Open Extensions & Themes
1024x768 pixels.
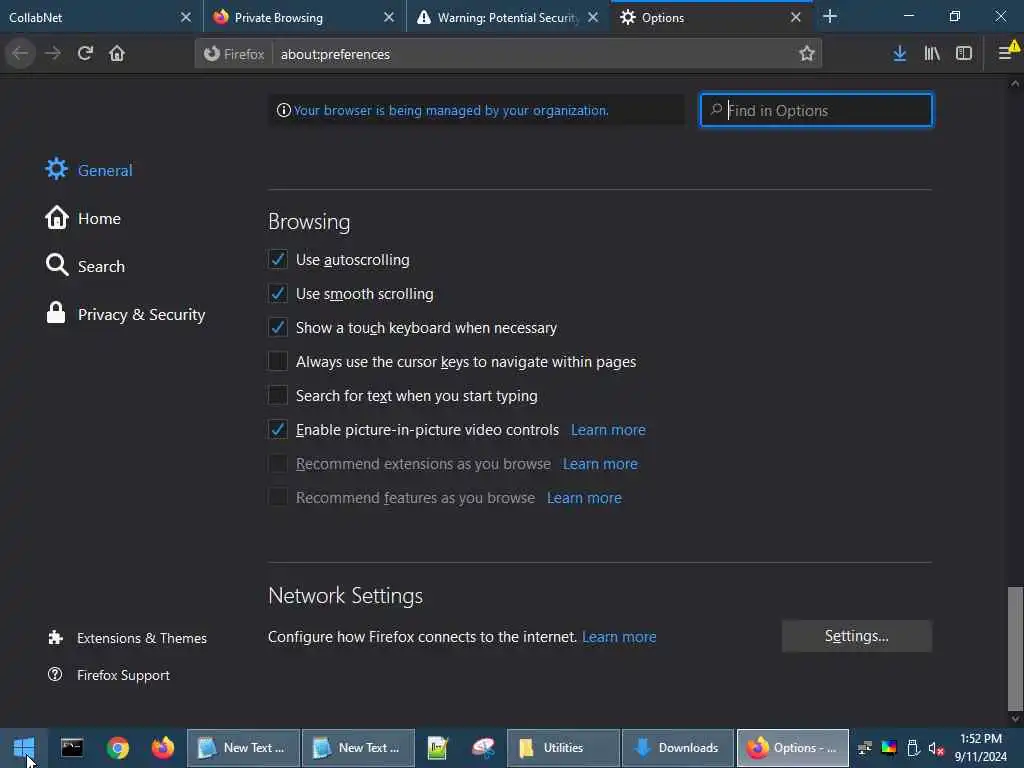coord(127,638)
